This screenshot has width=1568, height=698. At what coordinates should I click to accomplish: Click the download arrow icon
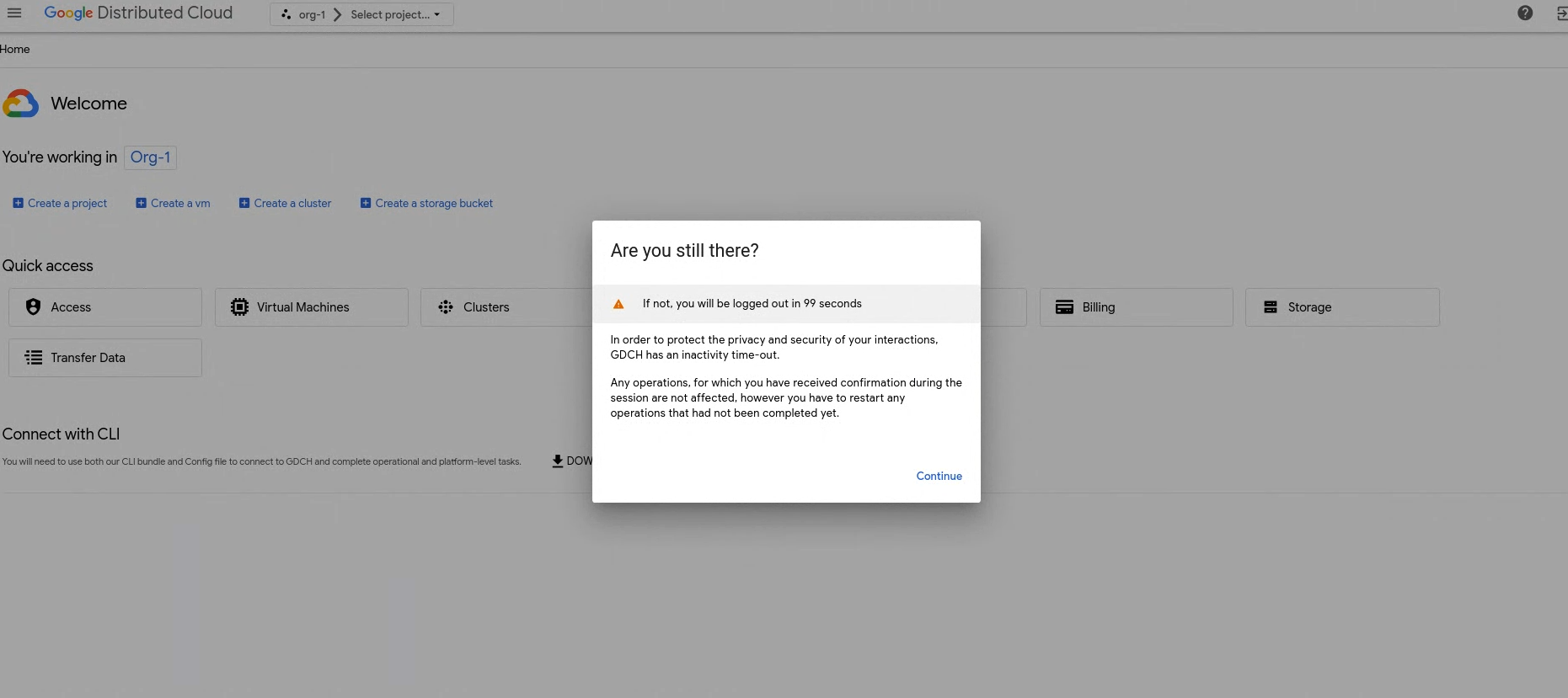[557, 461]
